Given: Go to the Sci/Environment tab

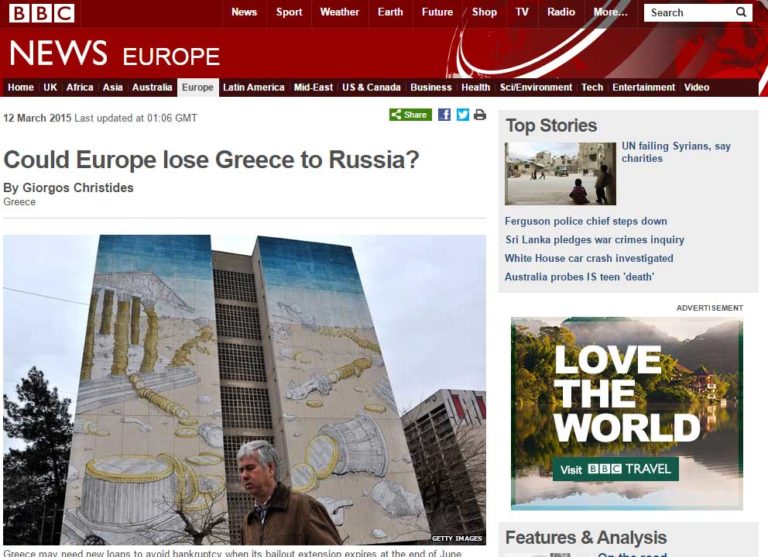Looking at the screenshot, I should [x=536, y=88].
